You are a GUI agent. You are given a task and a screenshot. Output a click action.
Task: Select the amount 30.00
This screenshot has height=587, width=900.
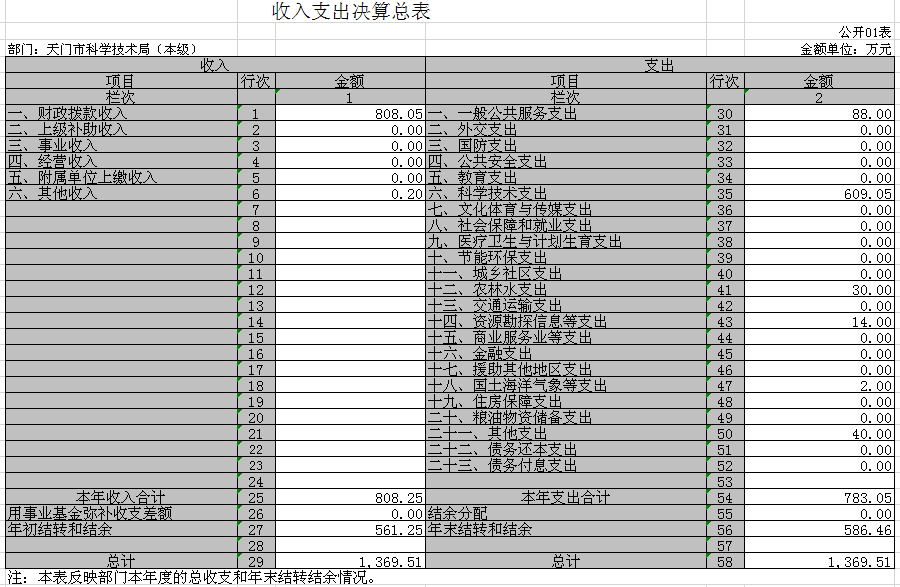point(819,290)
